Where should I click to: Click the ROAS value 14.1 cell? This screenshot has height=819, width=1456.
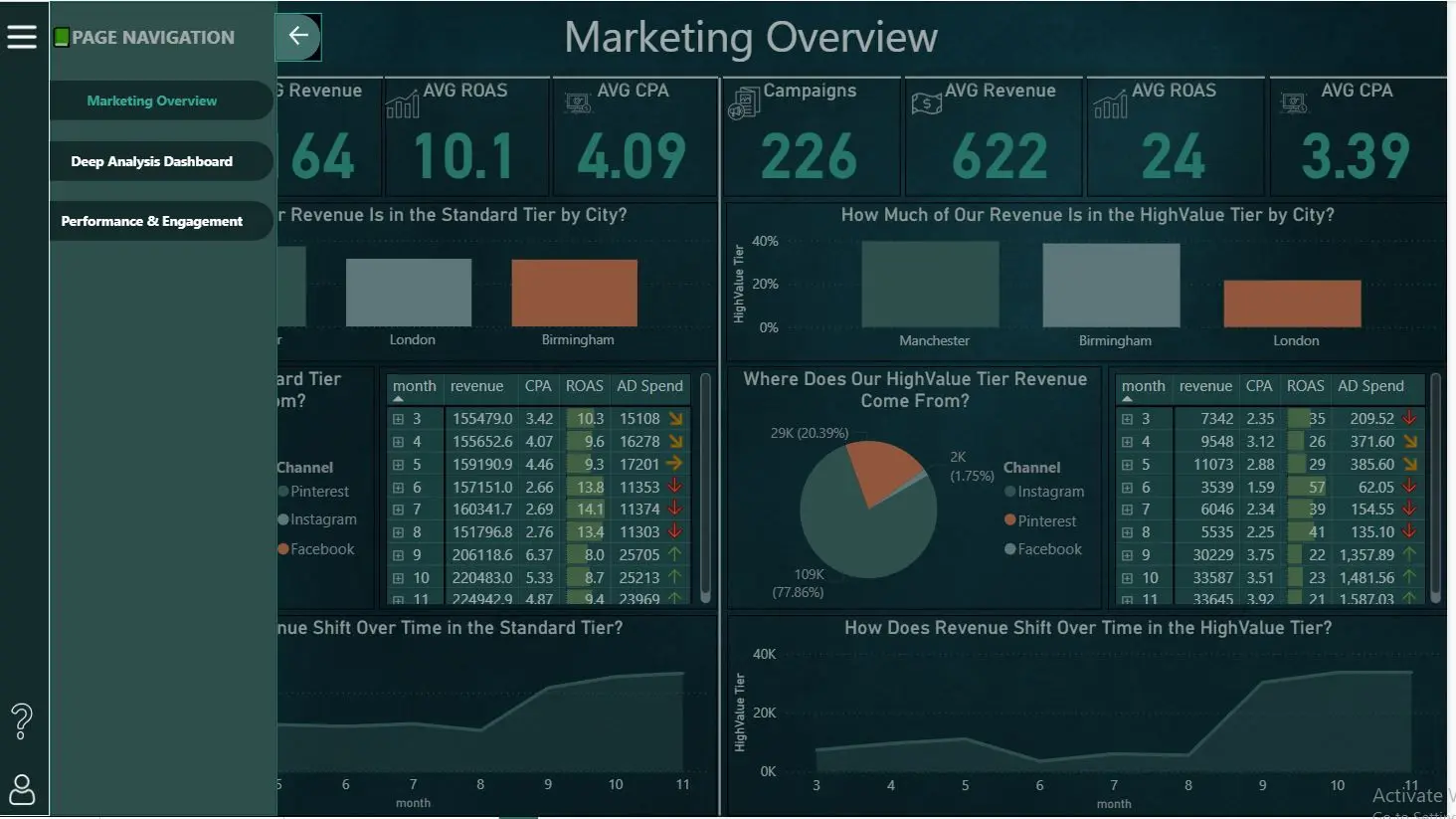point(585,510)
